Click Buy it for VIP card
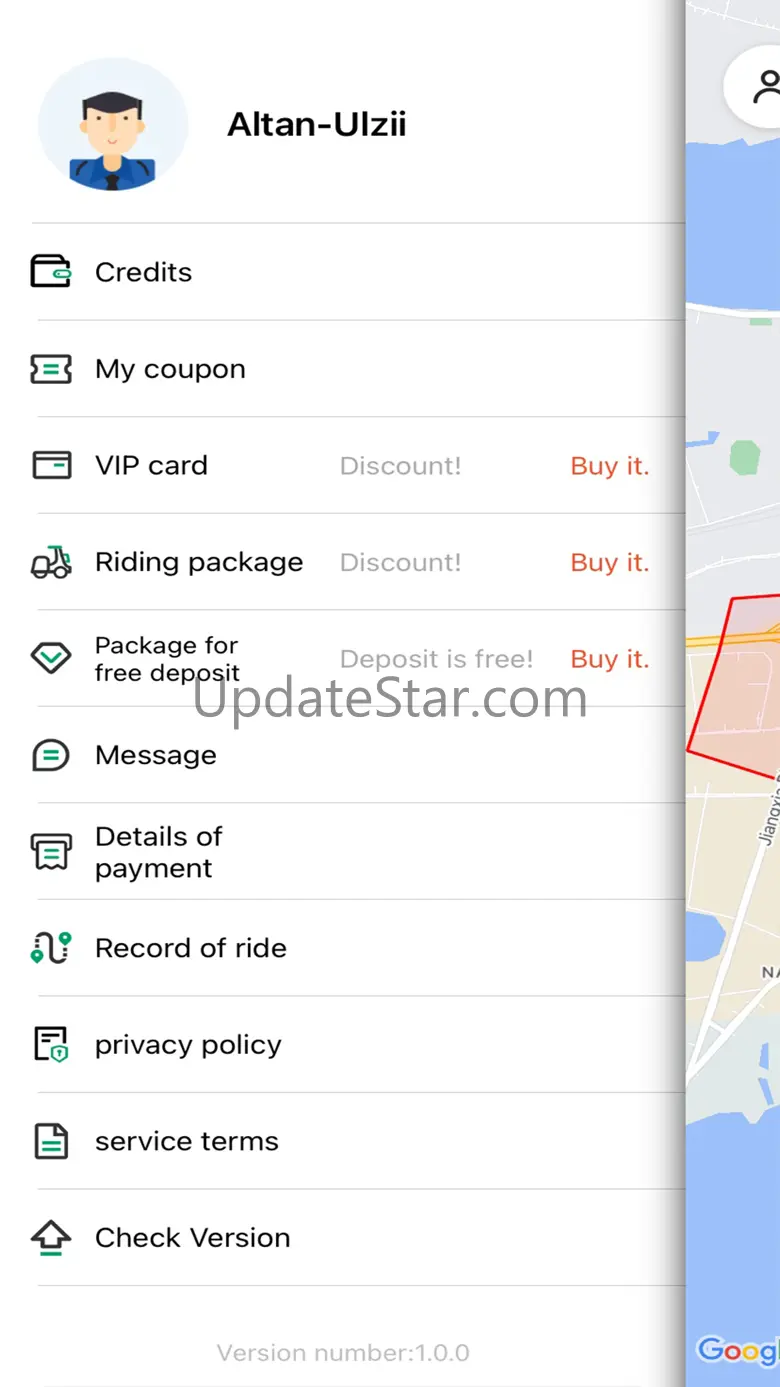 coord(609,466)
